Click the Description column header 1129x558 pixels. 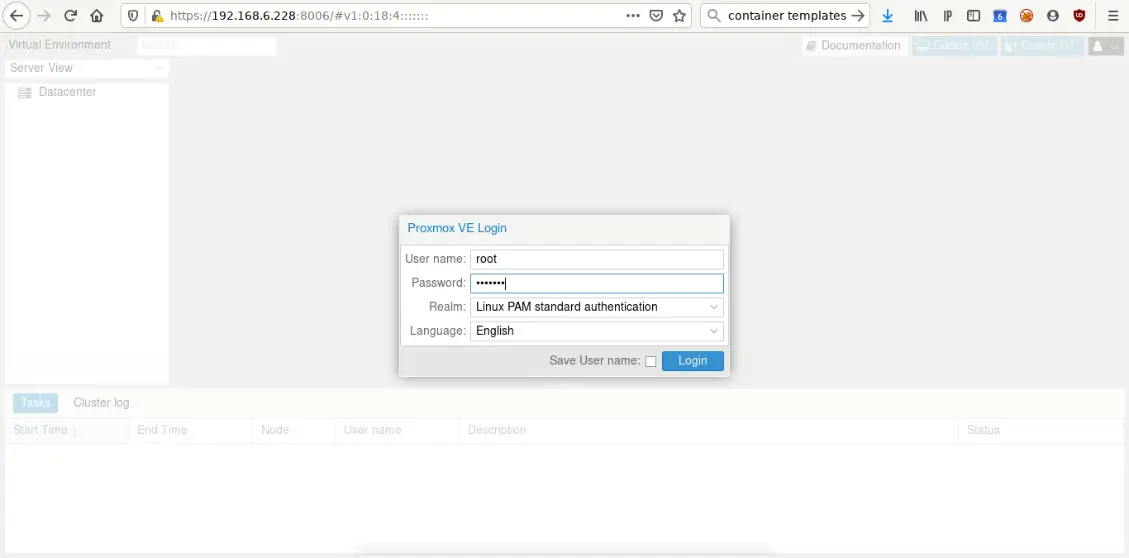click(709, 430)
